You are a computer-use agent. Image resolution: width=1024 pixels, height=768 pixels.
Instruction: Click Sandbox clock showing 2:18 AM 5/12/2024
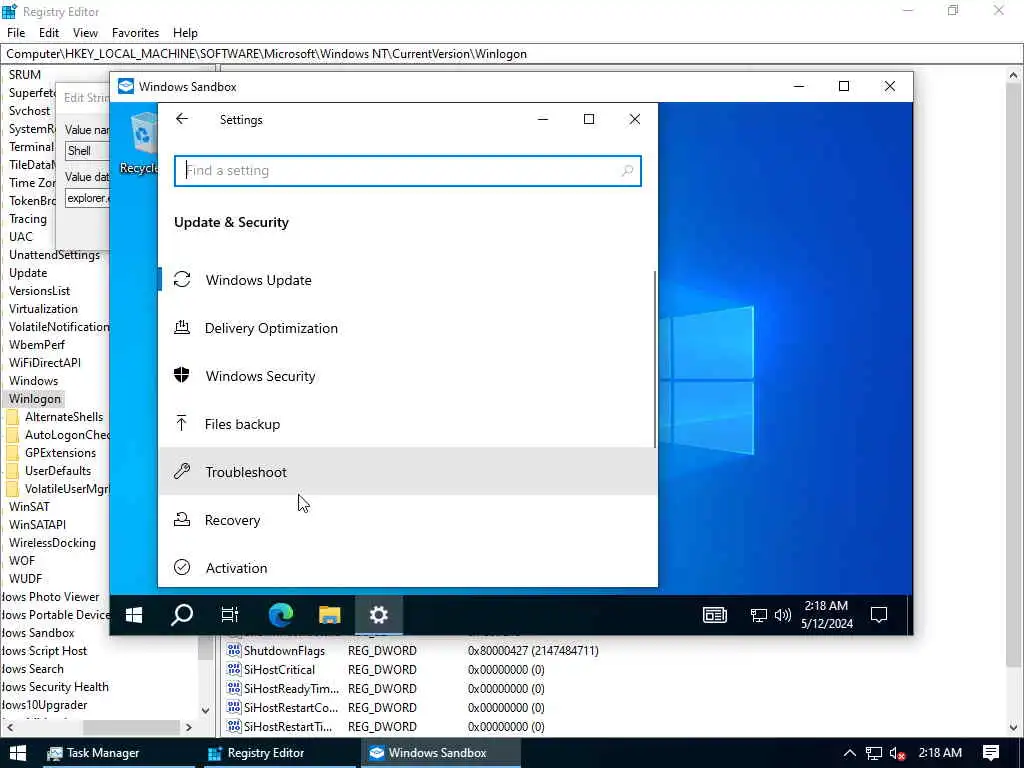(827, 615)
